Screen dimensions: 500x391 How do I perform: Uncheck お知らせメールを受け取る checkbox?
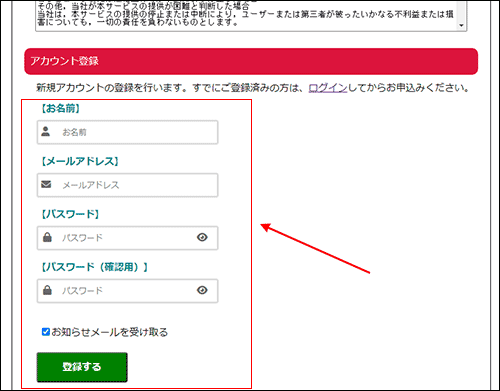(x=46, y=332)
